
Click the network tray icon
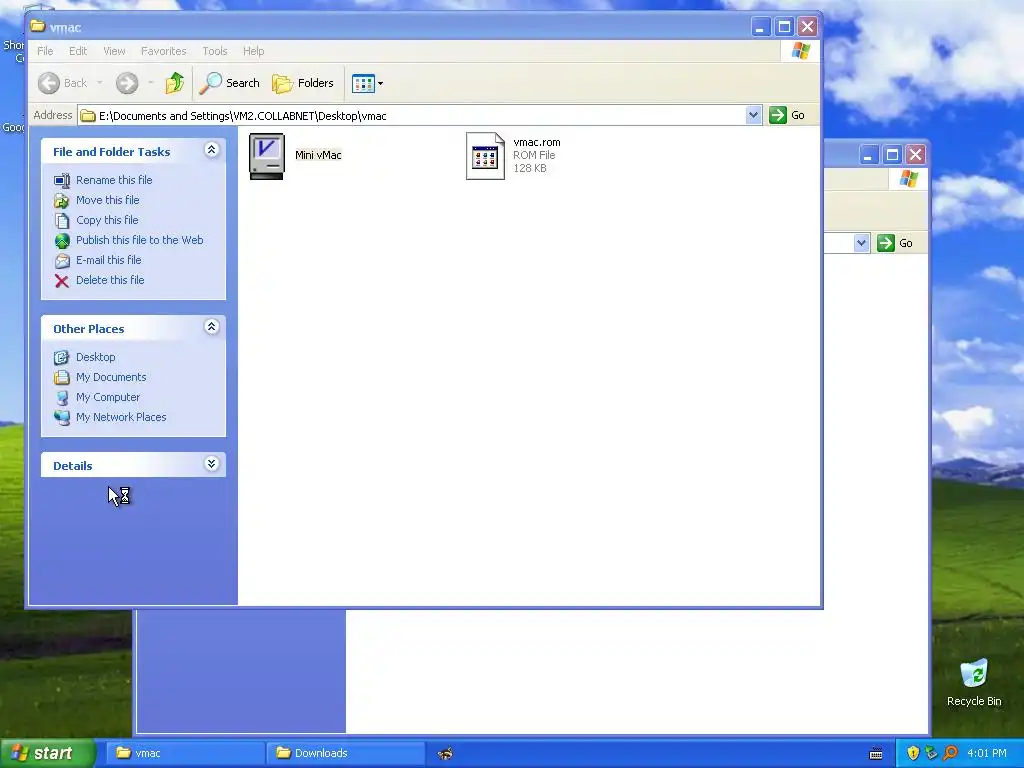tap(932, 753)
